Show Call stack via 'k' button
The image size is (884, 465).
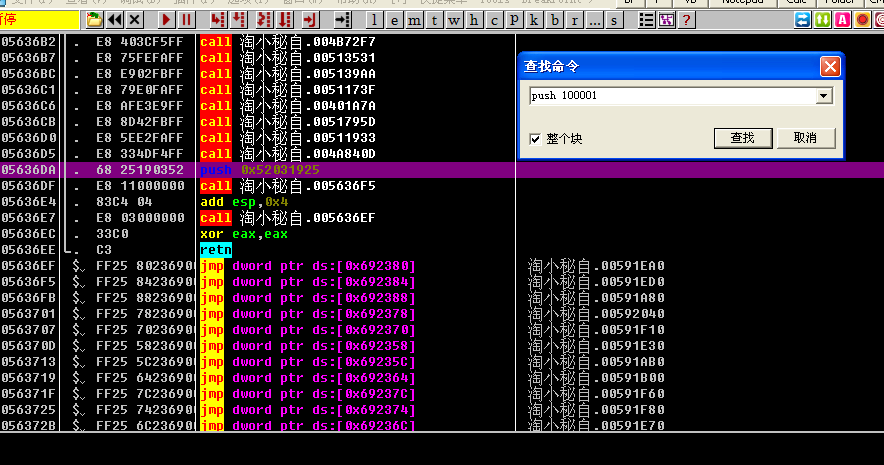[534, 20]
